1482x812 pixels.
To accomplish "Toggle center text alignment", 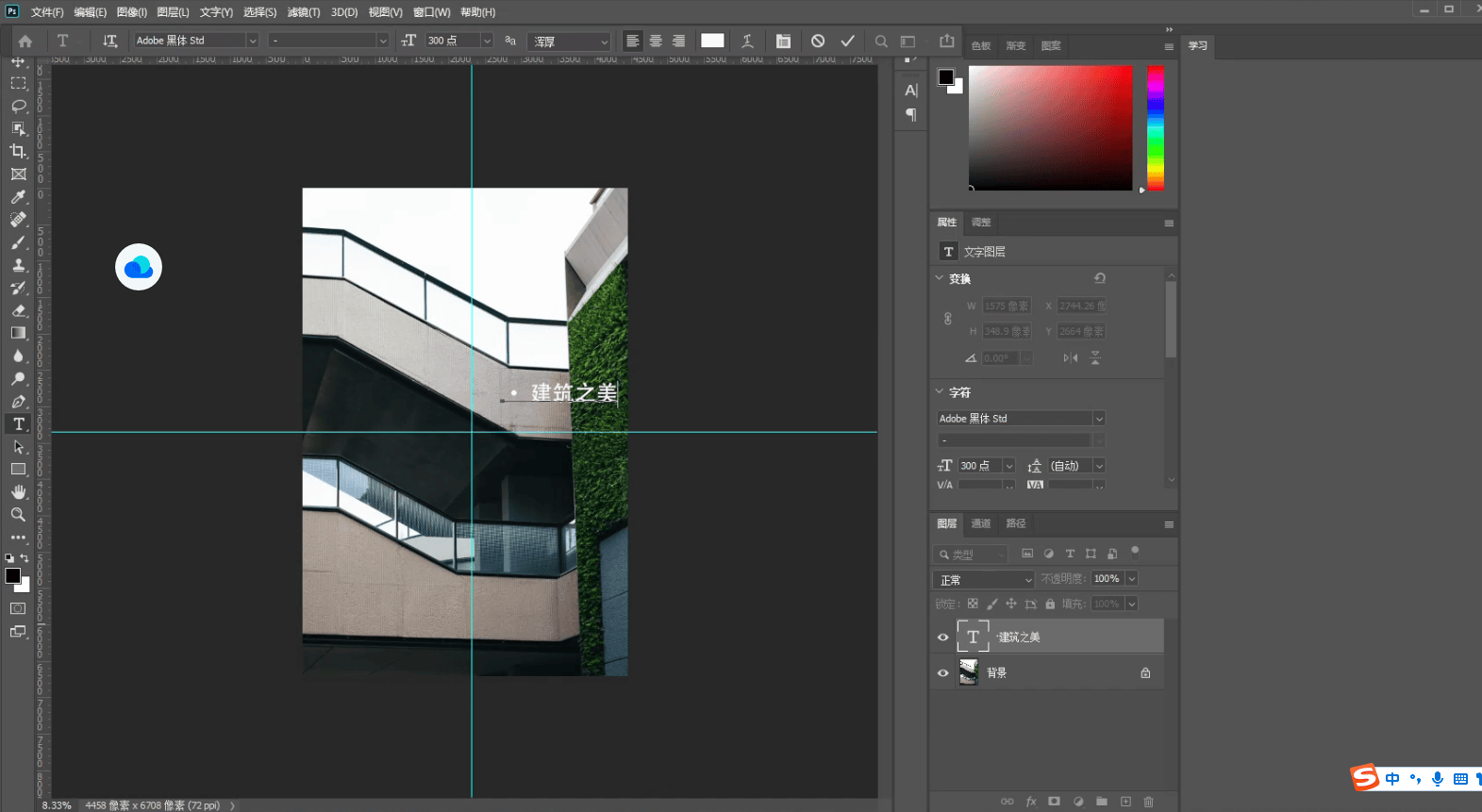I will [x=656, y=41].
